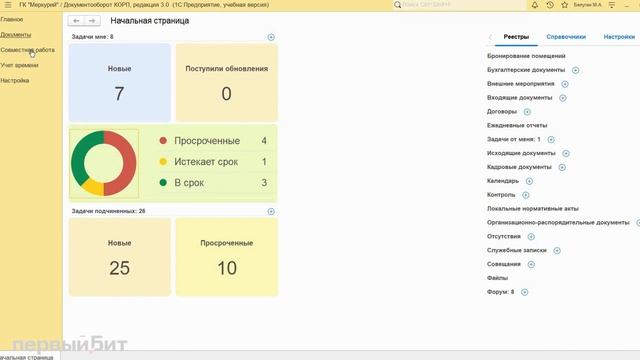
Task: Open the Учет времени section
Action: tap(19, 65)
